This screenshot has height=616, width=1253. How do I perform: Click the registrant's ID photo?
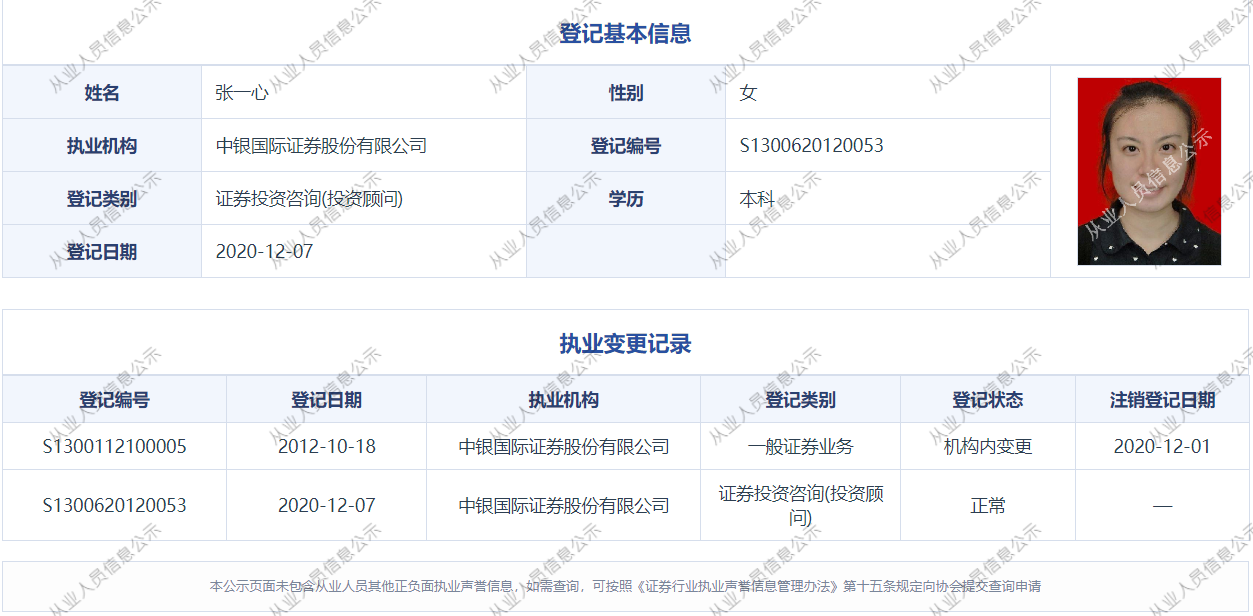[x=1149, y=171]
